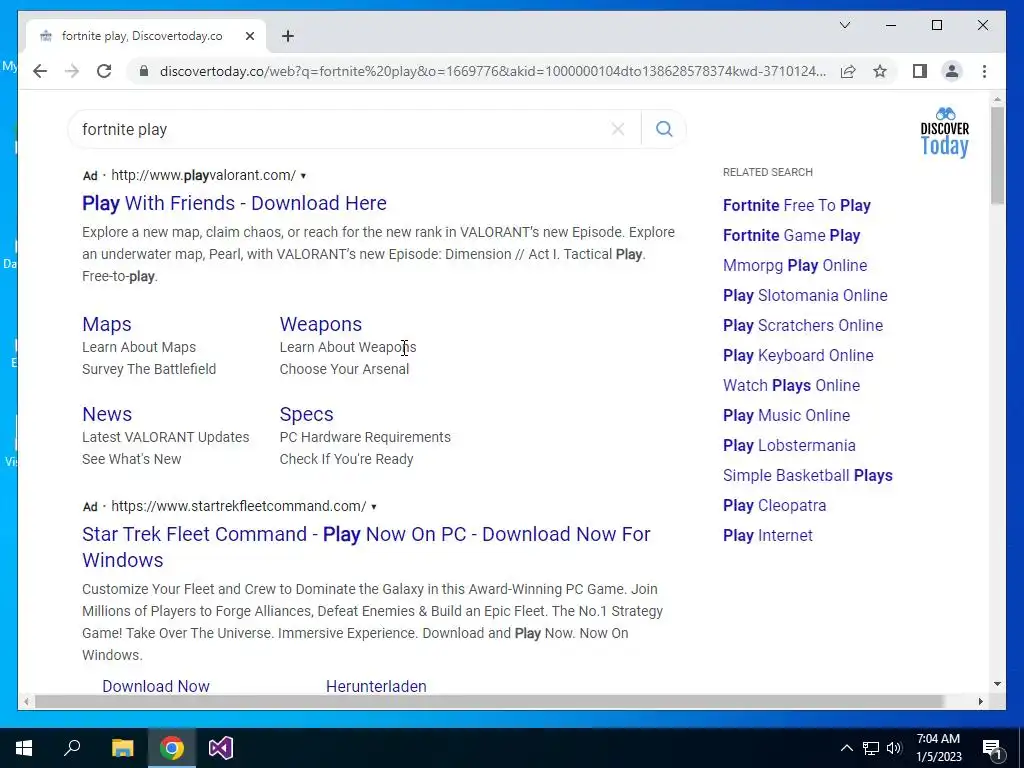Select related search Play Scratchers Online
Image resolution: width=1024 pixels, height=768 pixels.
[x=803, y=325]
